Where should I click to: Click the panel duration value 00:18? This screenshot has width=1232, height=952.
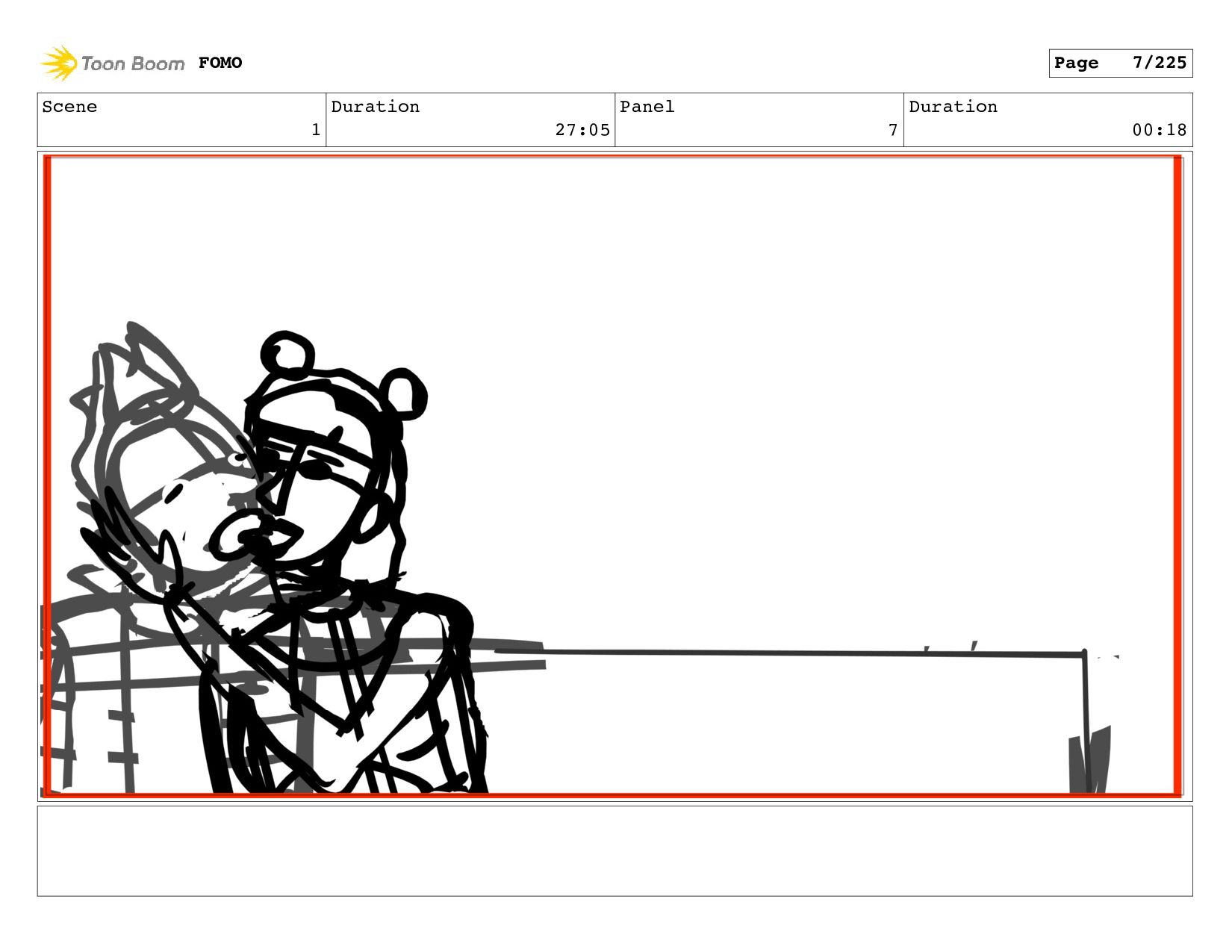pos(1159,130)
